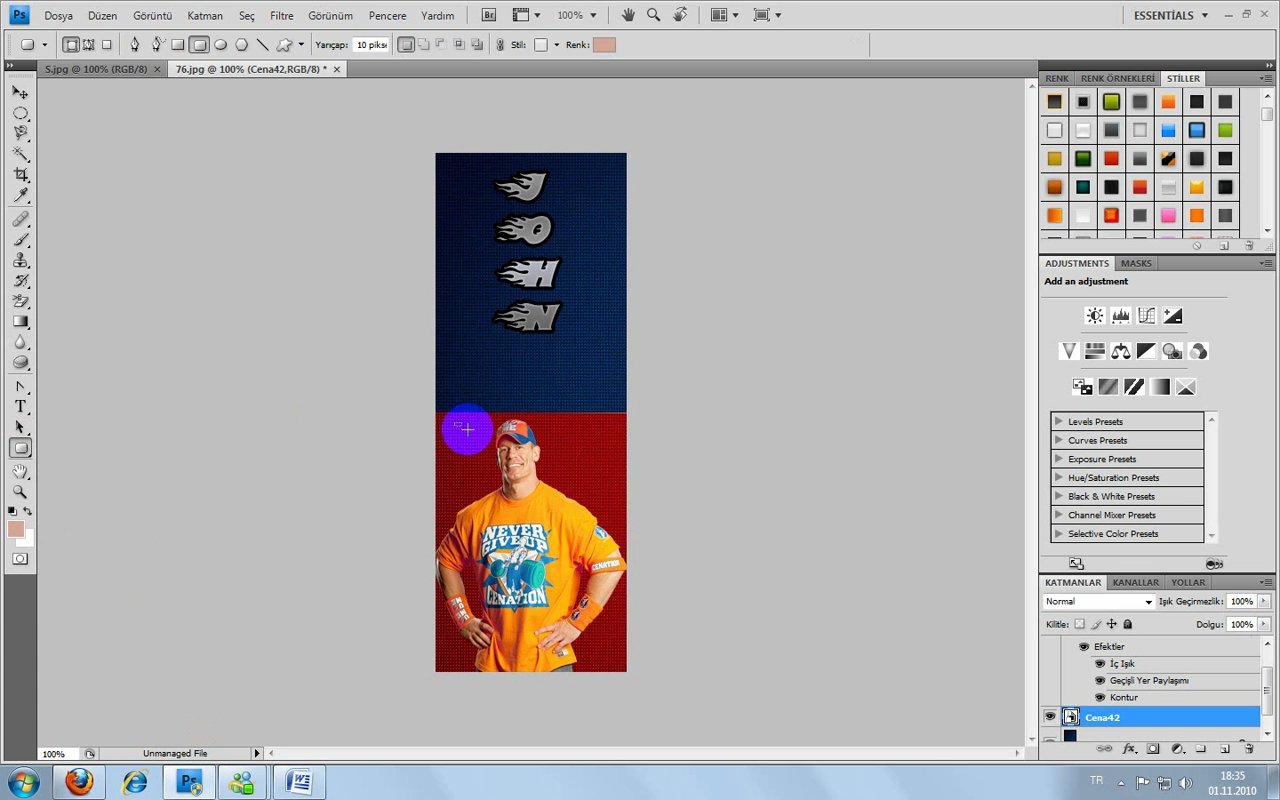Add a Photo Filter adjustment
Viewport: 1280px width, 800px height.
pos(1173,351)
